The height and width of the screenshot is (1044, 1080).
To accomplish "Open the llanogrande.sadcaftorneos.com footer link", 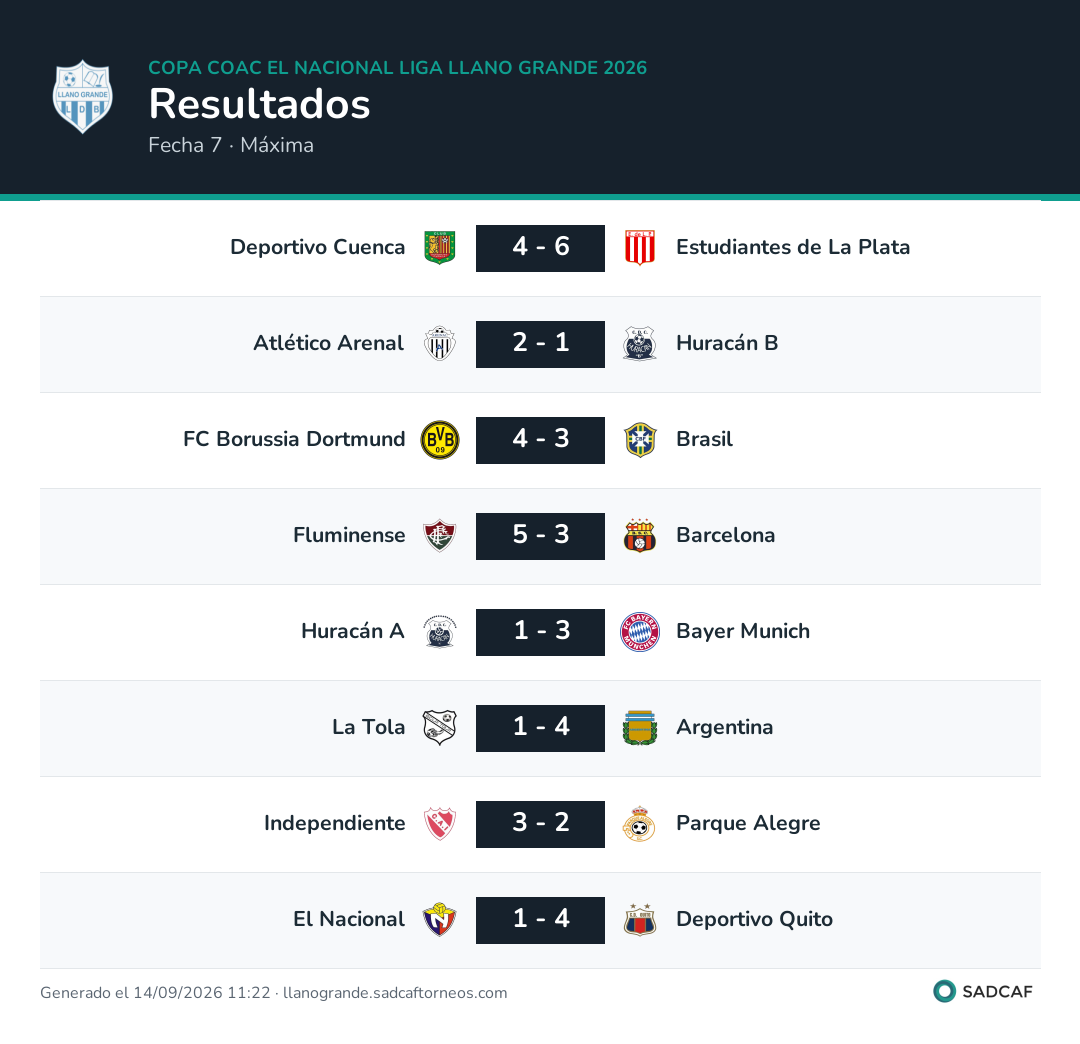I will point(395,993).
